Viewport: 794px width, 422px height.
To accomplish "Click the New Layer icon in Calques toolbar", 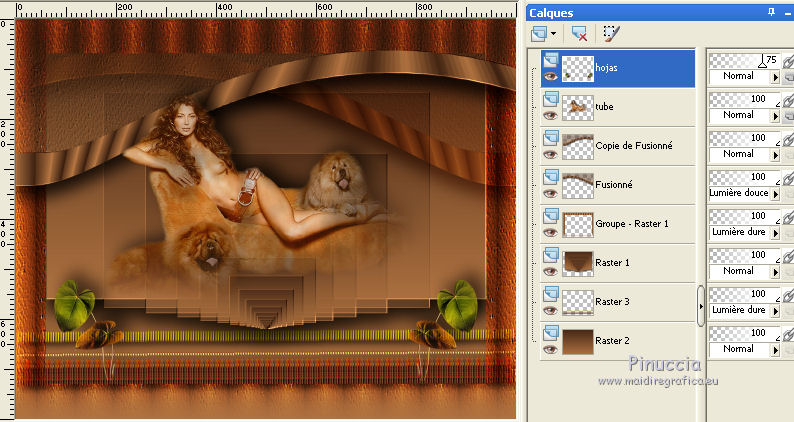I will (x=541, y=33).
